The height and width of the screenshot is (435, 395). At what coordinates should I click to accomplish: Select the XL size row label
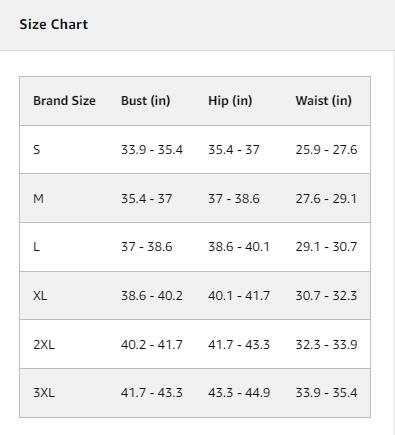(40, 296)
